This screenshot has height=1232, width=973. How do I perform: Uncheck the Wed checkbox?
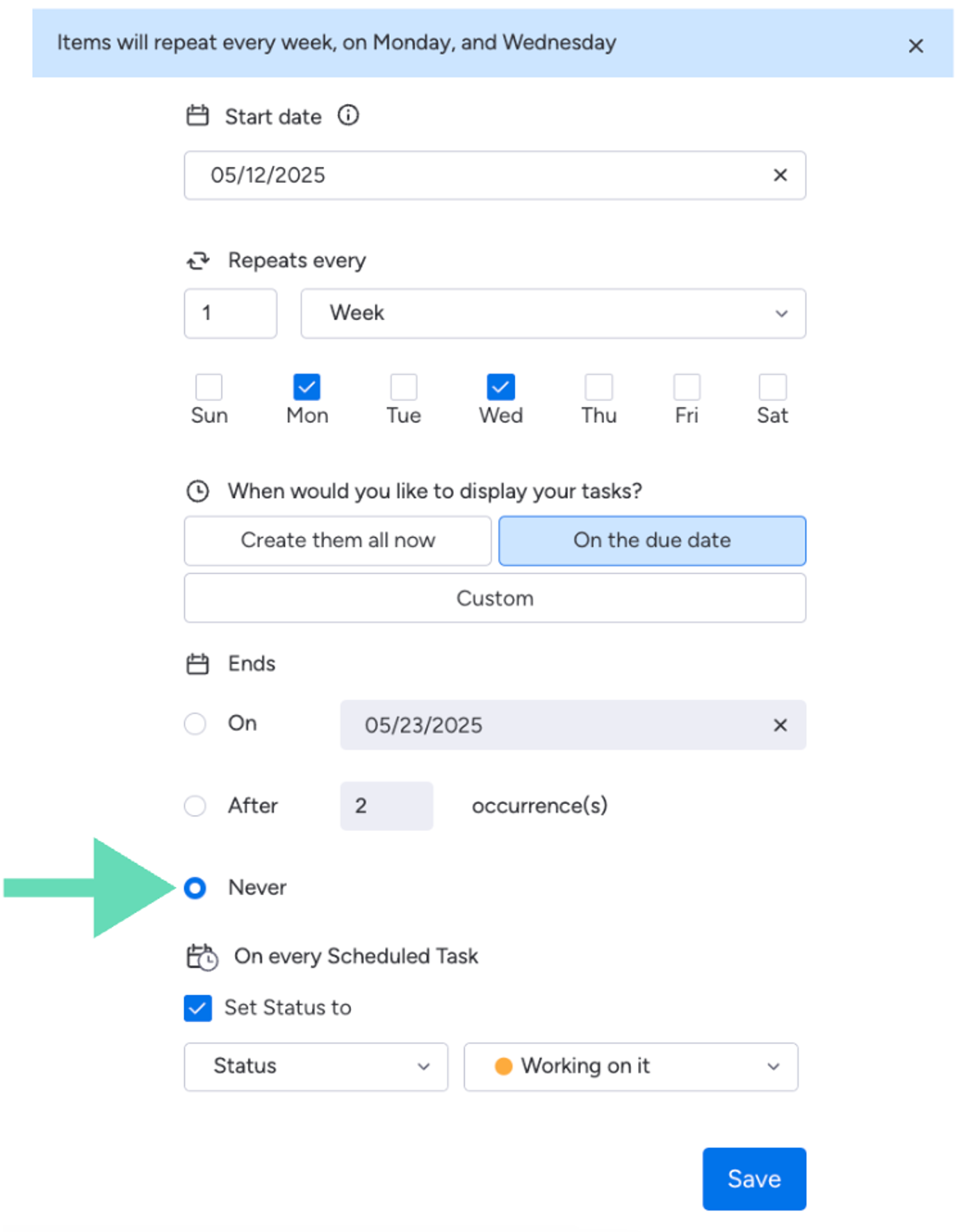pos(500,387)
